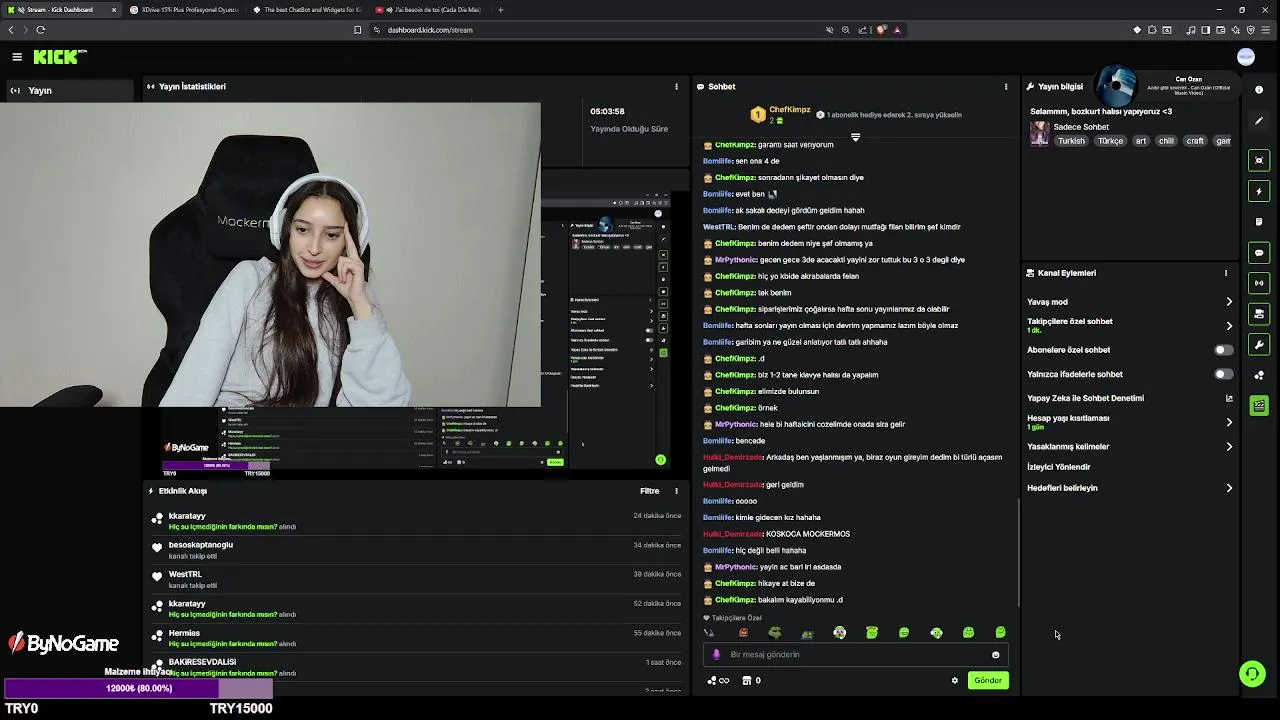Open Yapay Zeka ile Sohbet Denetimi stats icon
1280x720 pixels.
coord(1229,398)
